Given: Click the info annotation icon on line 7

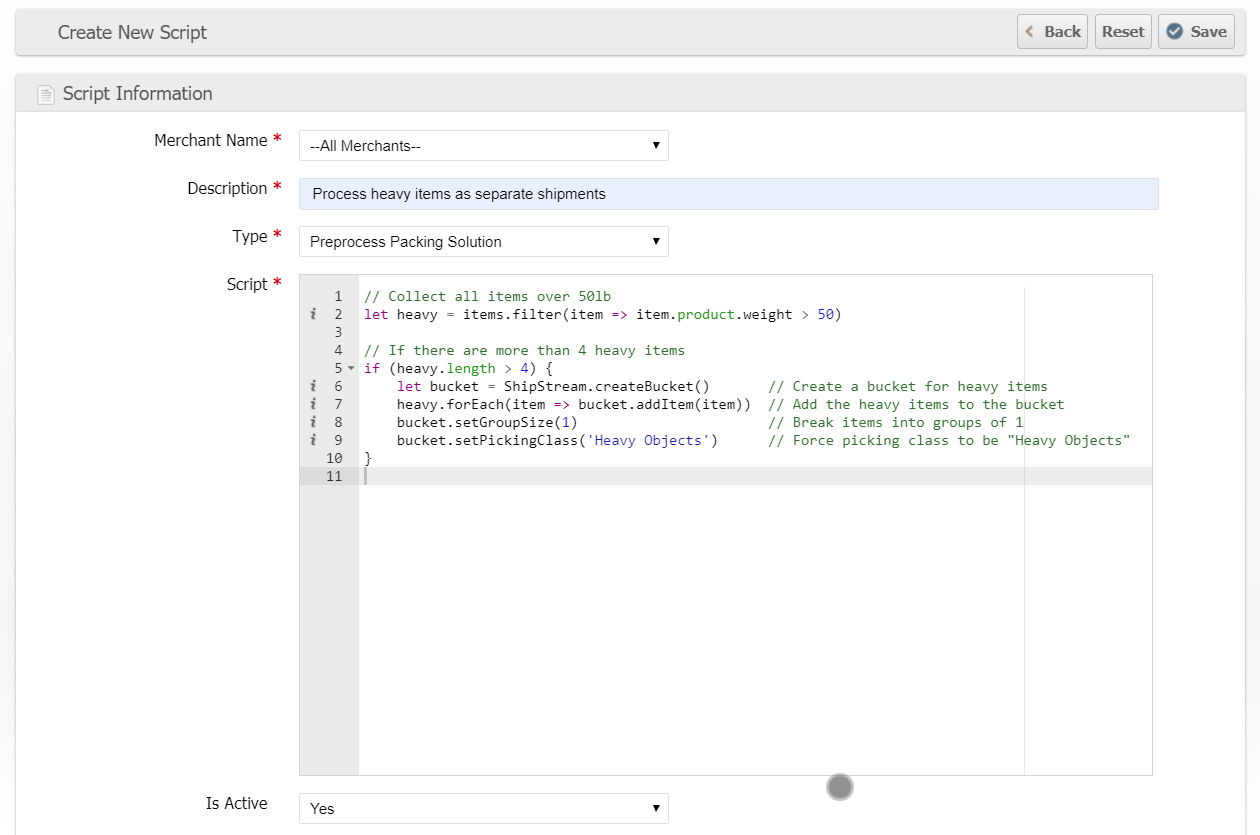Looking at the screenshot, I should click(313, 404).
